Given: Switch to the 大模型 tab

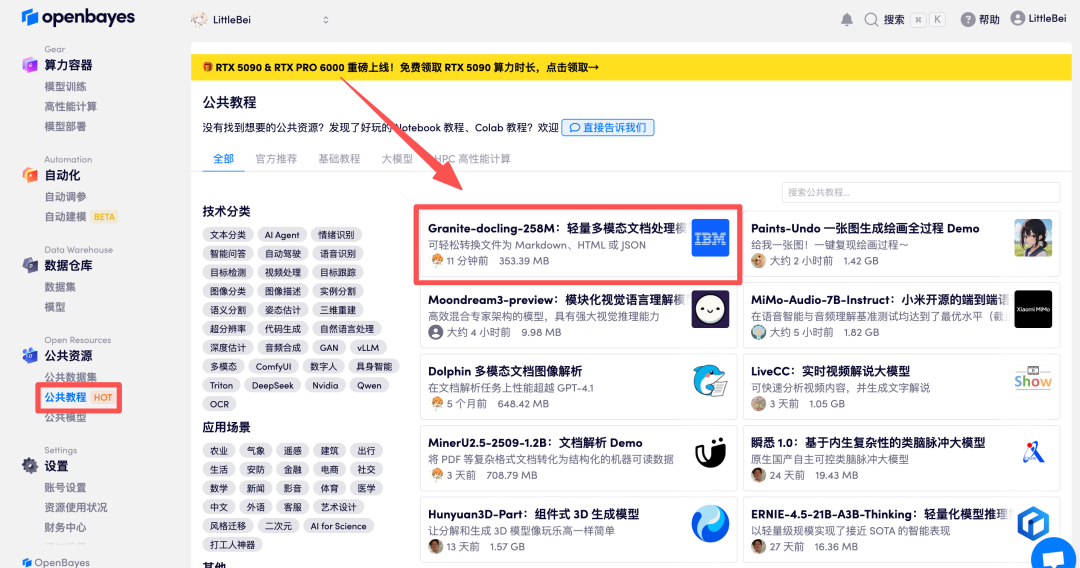Looking at the screenshot, I should pyautogui.click(x=397, y=159).
